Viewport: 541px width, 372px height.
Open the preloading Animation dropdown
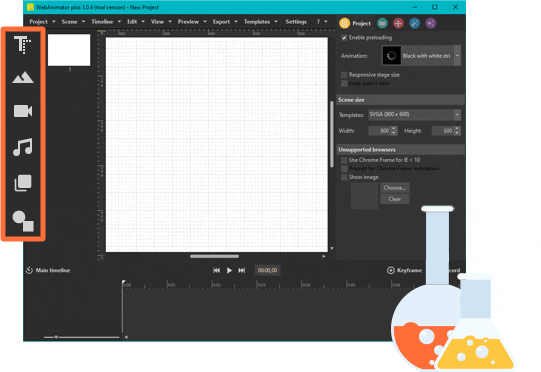coord(457,56)
